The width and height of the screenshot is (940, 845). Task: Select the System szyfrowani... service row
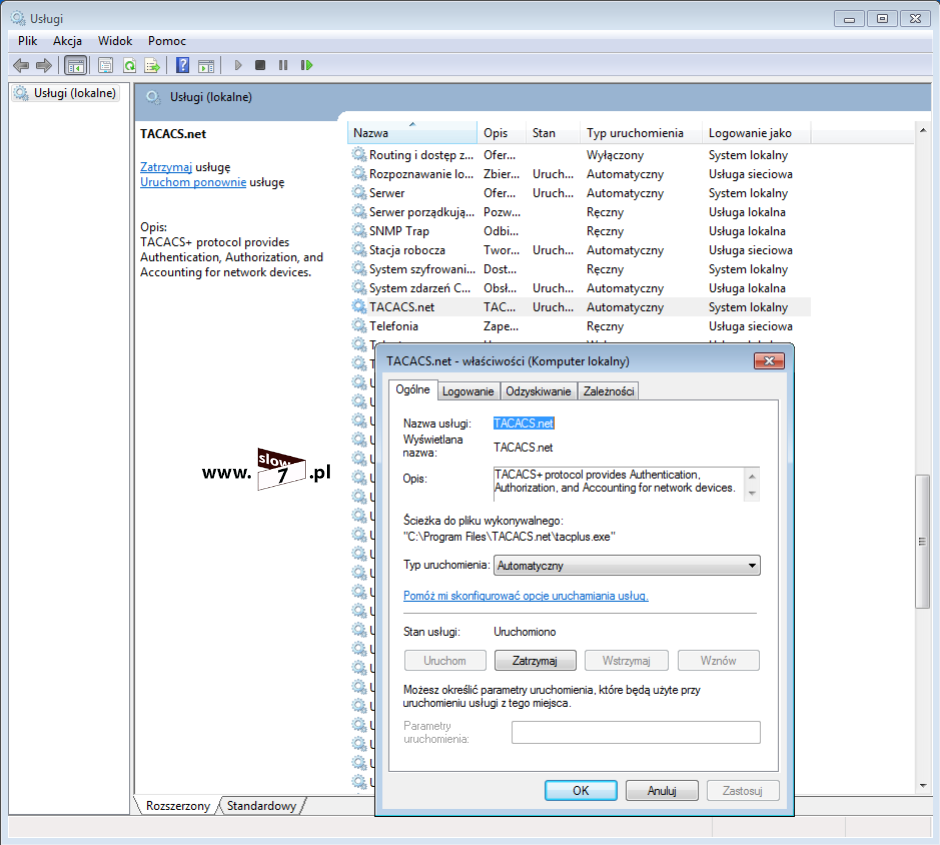[579, 268]
